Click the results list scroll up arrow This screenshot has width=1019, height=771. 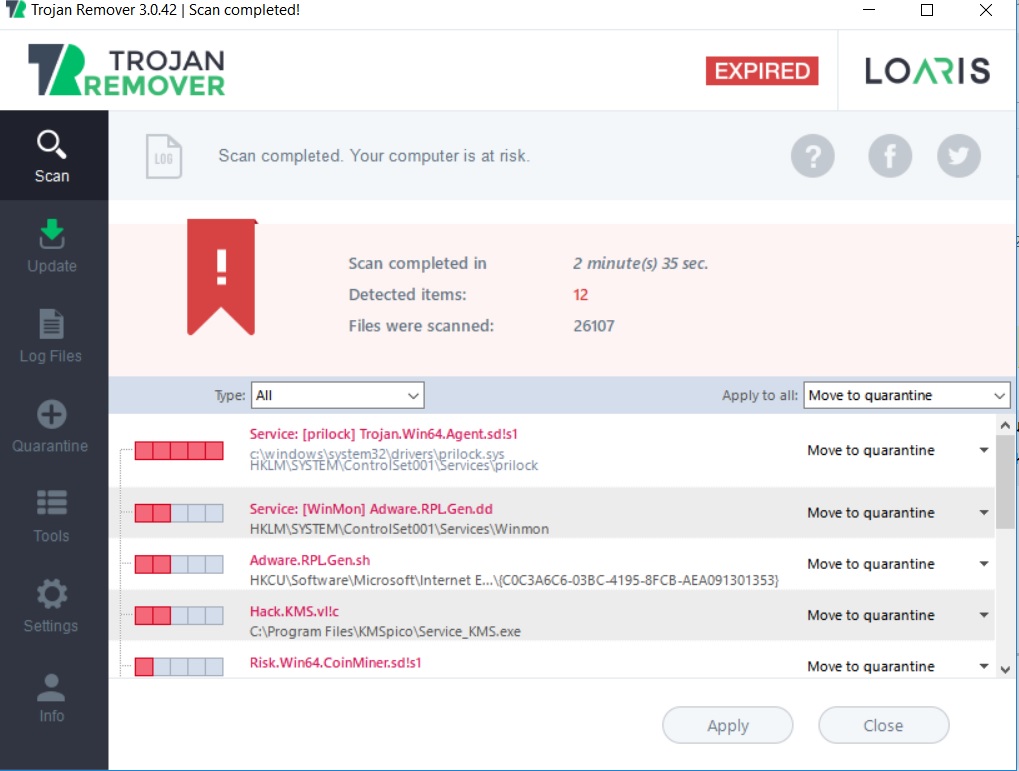tap(1005, 425)
